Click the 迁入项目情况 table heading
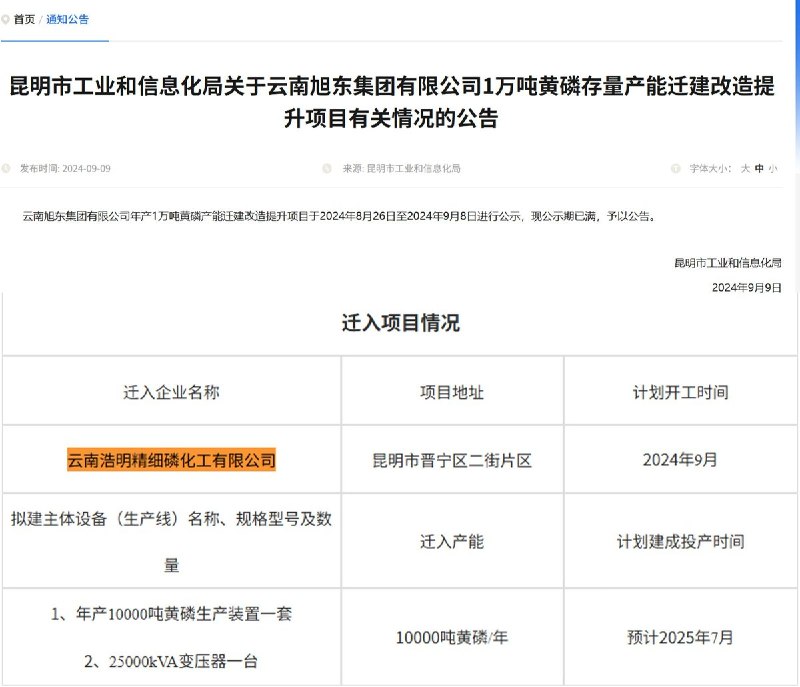Screen dimensions: 800x687 tap(401, 323)
